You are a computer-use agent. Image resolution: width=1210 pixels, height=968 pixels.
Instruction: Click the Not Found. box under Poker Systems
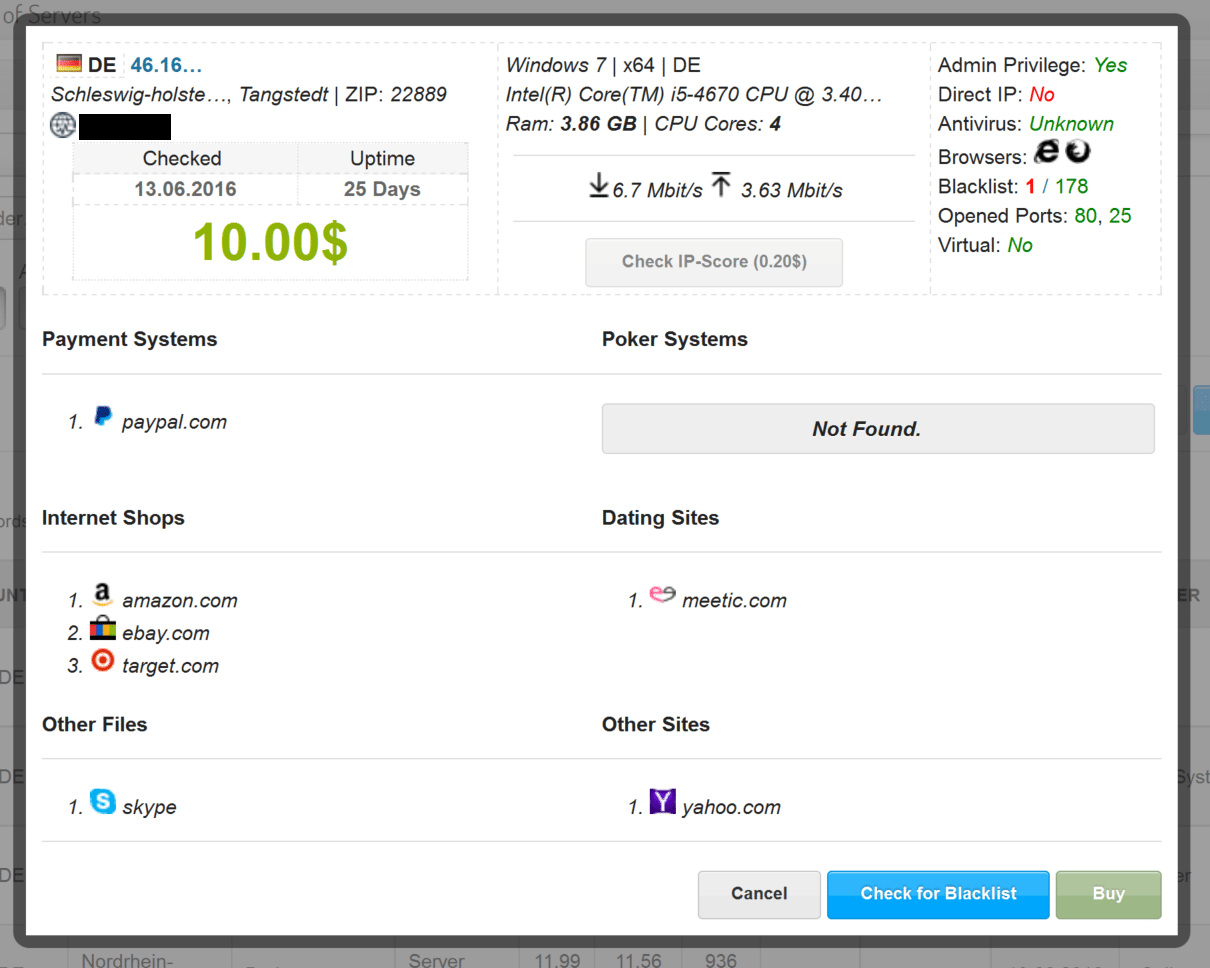click(x=878, y=429)
